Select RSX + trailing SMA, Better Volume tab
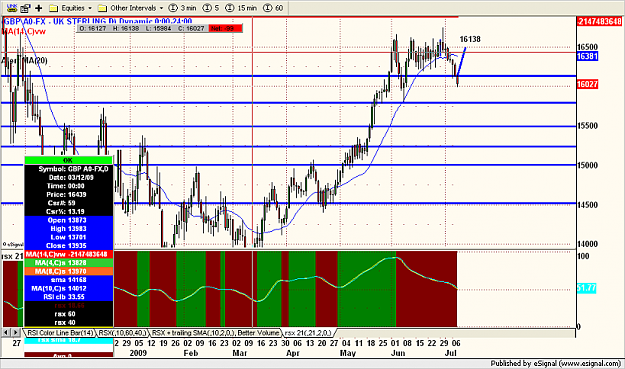 point(215,332)
